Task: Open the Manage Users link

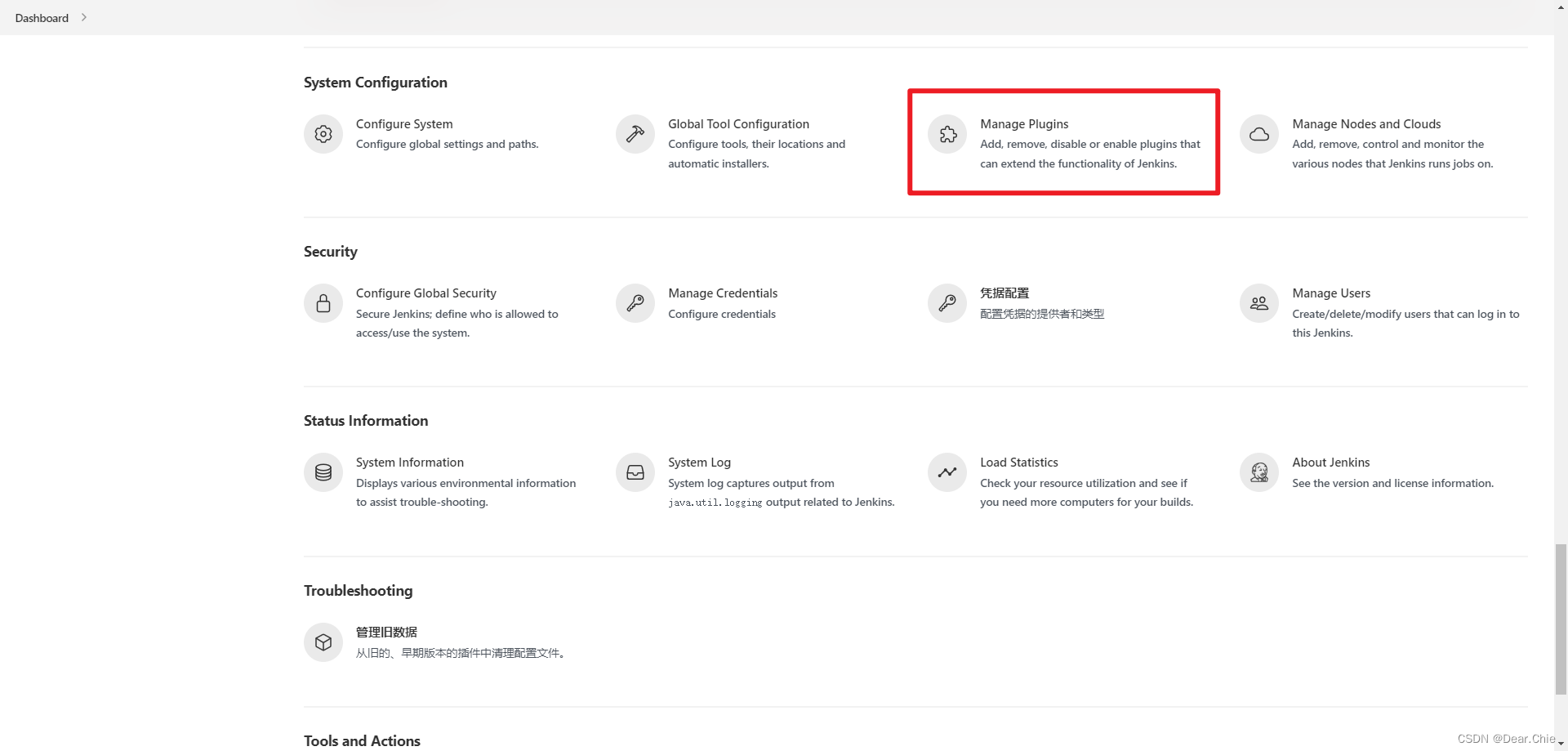Action: (1331, 293)
